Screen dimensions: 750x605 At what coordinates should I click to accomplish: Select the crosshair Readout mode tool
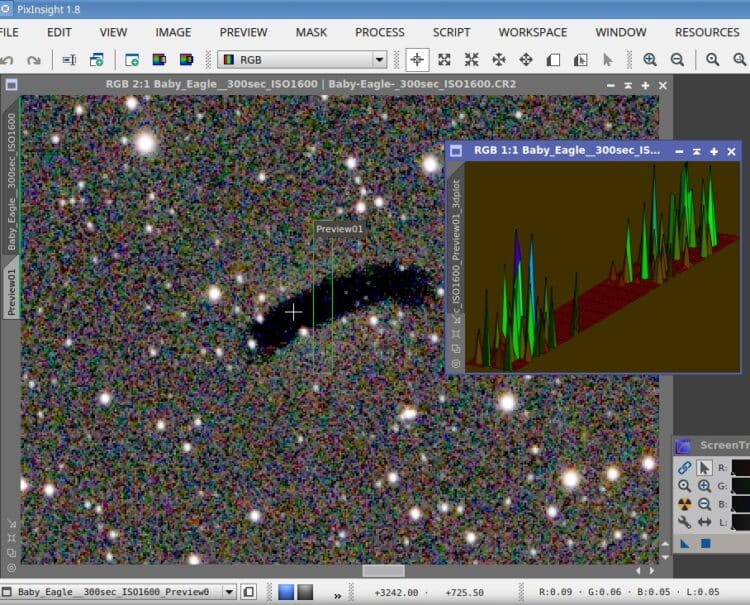pos(417,60)
